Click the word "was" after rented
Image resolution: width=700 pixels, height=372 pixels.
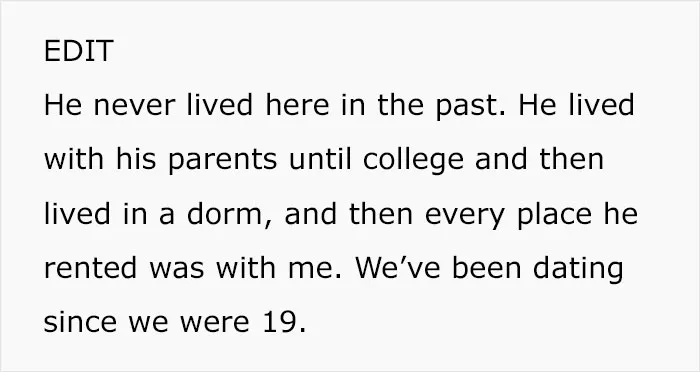point(176,269)
